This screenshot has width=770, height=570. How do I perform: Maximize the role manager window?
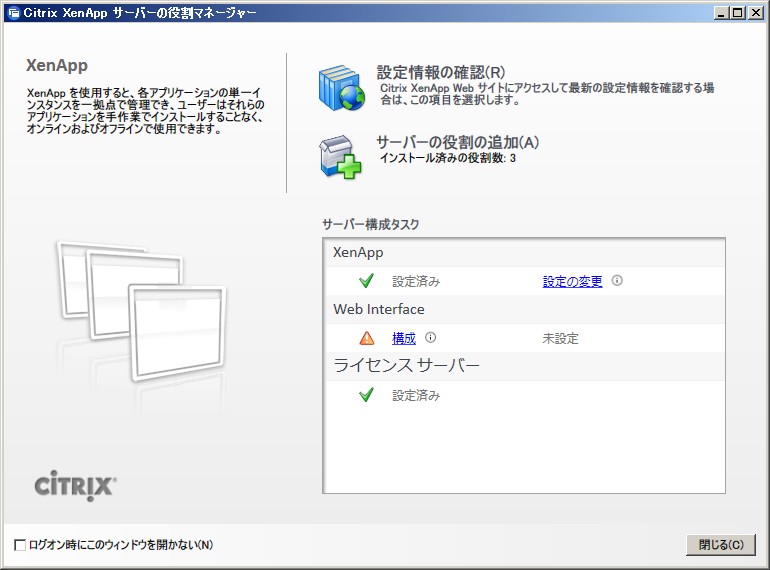click(x=738, y=12)
